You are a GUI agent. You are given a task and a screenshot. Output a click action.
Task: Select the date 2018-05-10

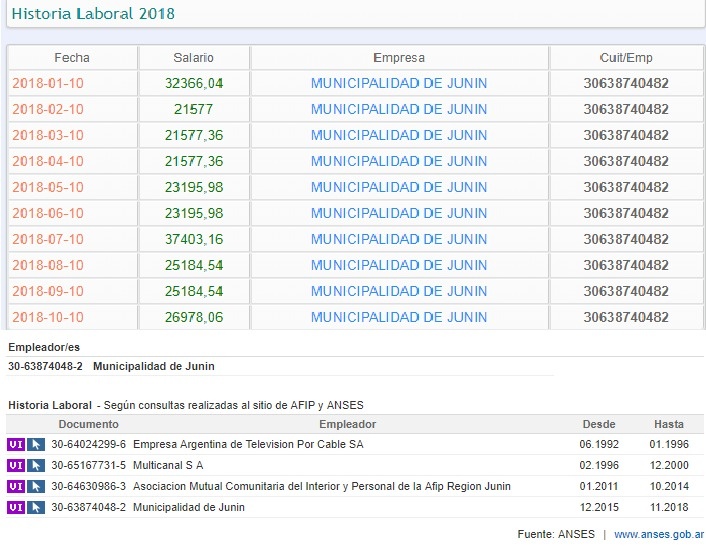pyautogui.click(x=48, y=187)
